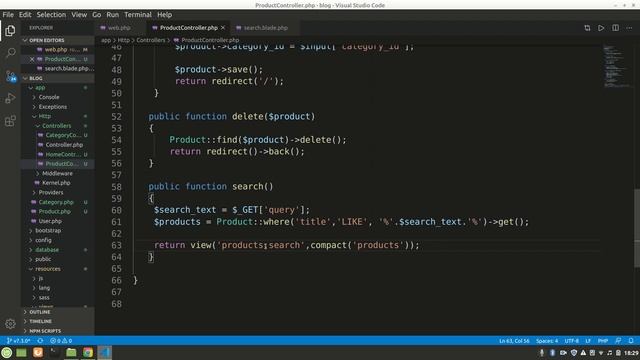Click the Ln 63, Col 56 cursor position
This screenshot has width=640, height=360.
(x=514, y=340)
